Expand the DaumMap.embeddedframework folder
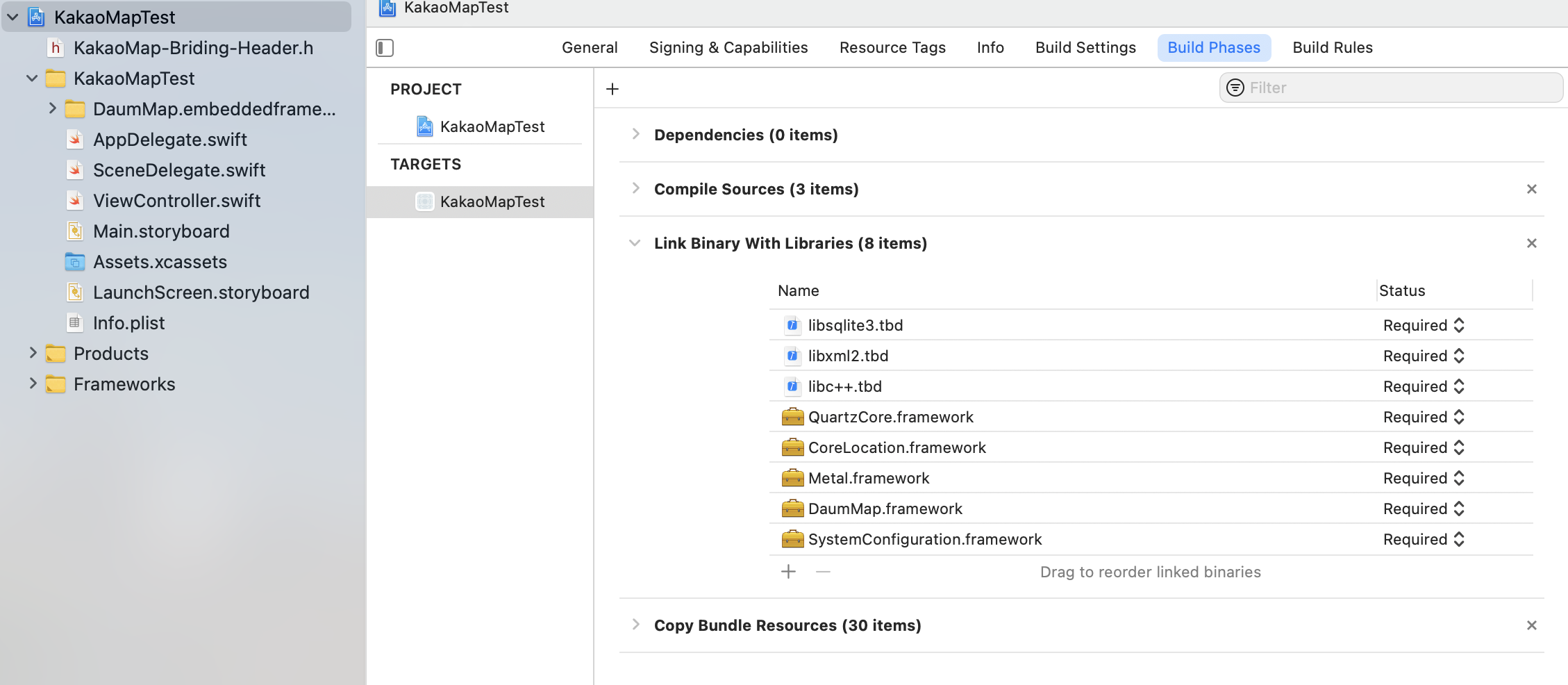 (52, 108)
